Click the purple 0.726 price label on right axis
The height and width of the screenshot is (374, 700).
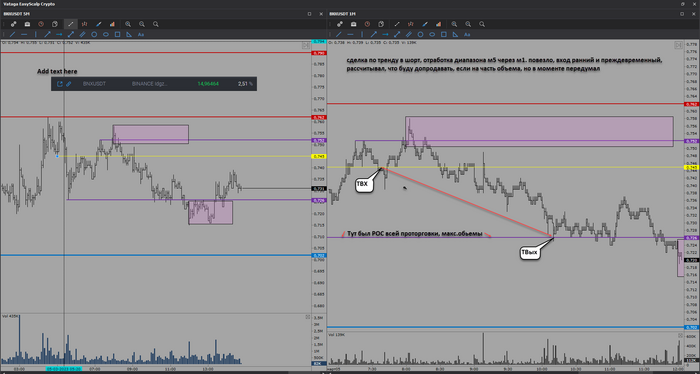692,238
